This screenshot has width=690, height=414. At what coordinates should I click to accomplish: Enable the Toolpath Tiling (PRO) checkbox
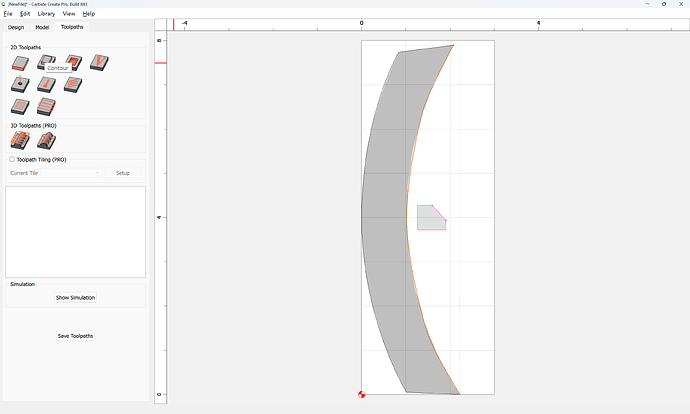pos(12,159)
